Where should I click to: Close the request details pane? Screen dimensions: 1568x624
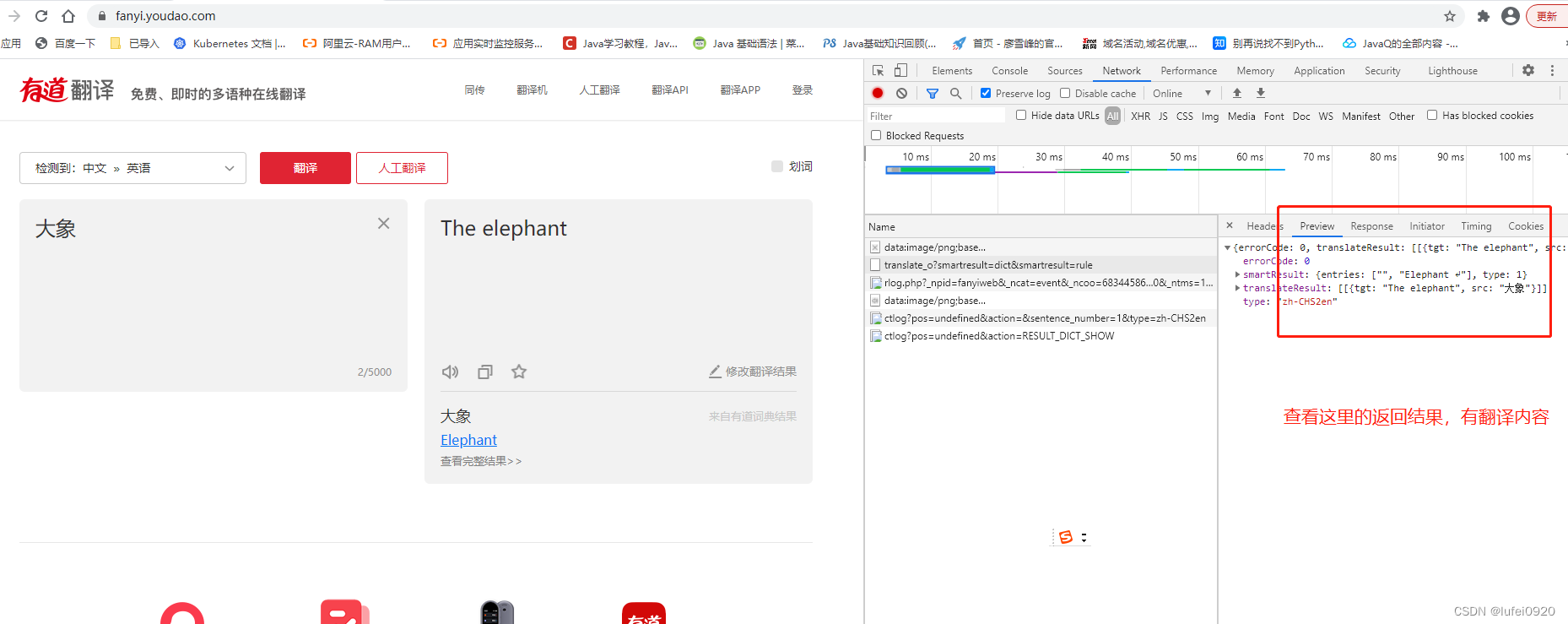(x=1230, y=225)
